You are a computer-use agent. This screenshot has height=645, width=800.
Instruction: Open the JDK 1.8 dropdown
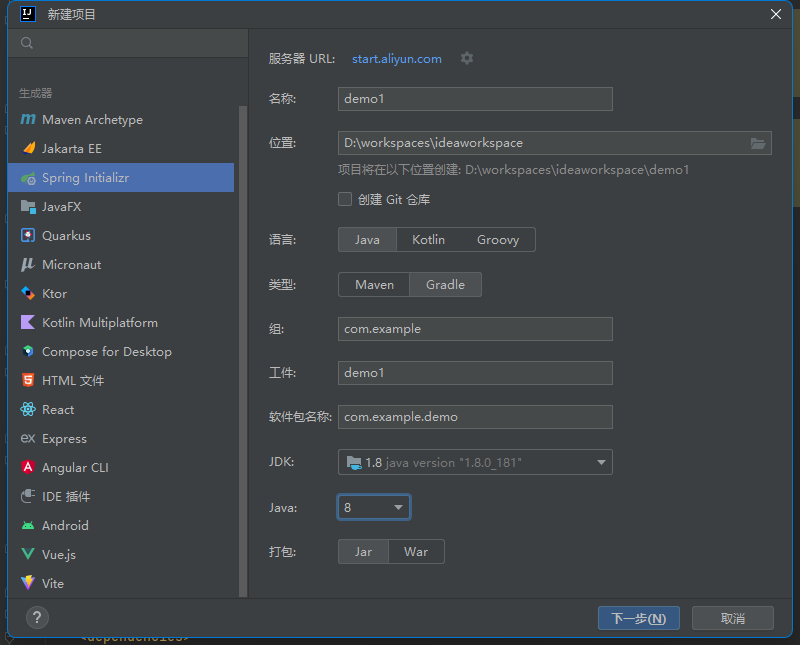coord(475,462)
